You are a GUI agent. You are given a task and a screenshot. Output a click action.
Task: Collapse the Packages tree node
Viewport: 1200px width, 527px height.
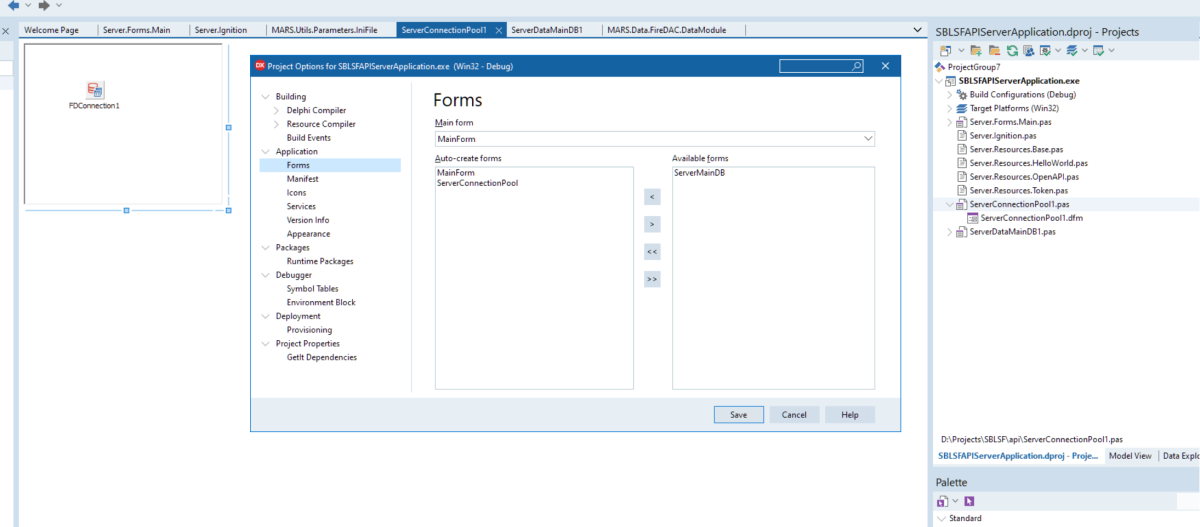tap(265, 247)
